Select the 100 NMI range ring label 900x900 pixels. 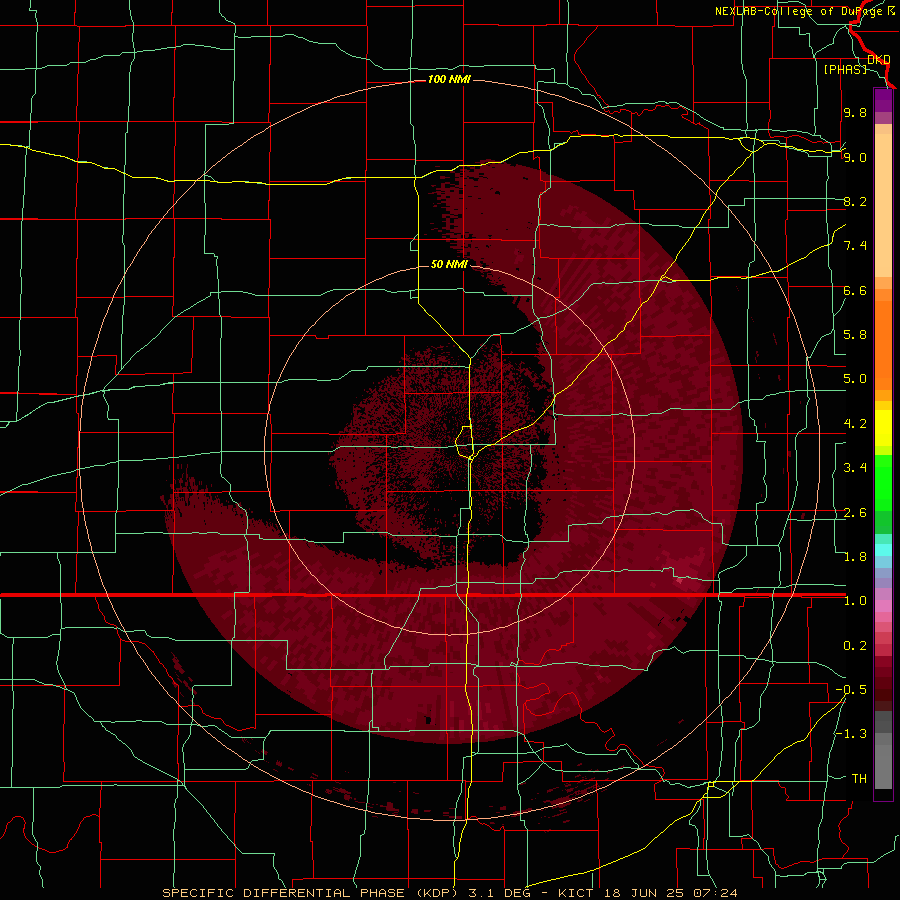[449, 79]
